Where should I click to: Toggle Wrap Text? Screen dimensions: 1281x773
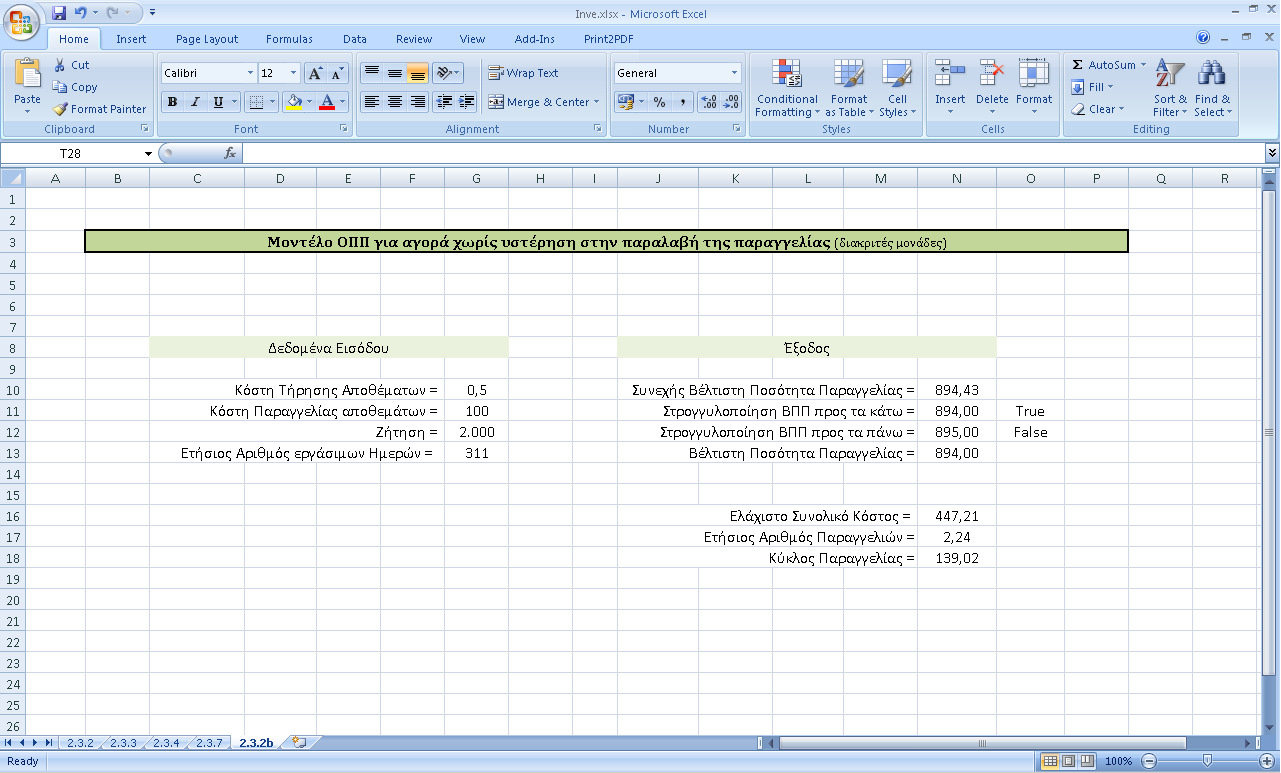coord(523,73)
